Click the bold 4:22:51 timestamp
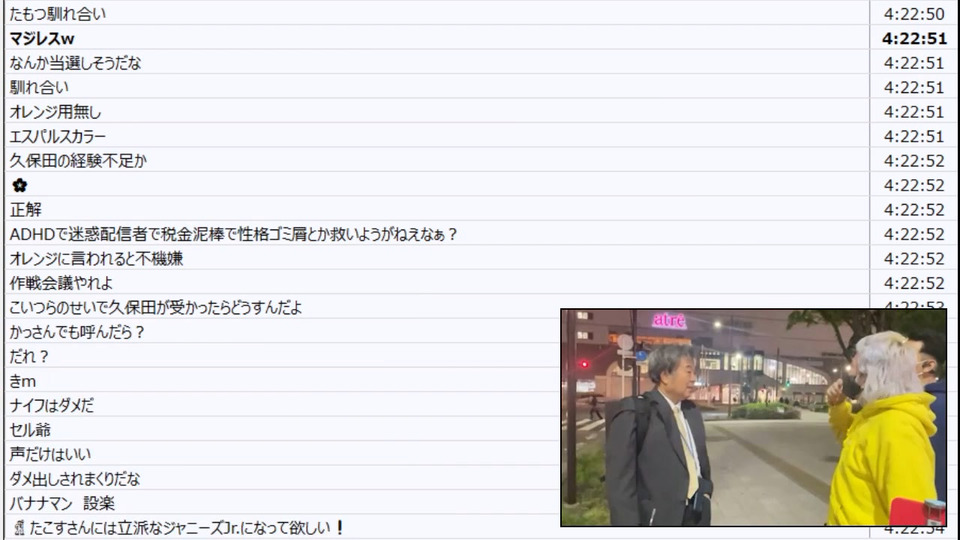Viewport: 960px width, 540px height. coord(914,39)
